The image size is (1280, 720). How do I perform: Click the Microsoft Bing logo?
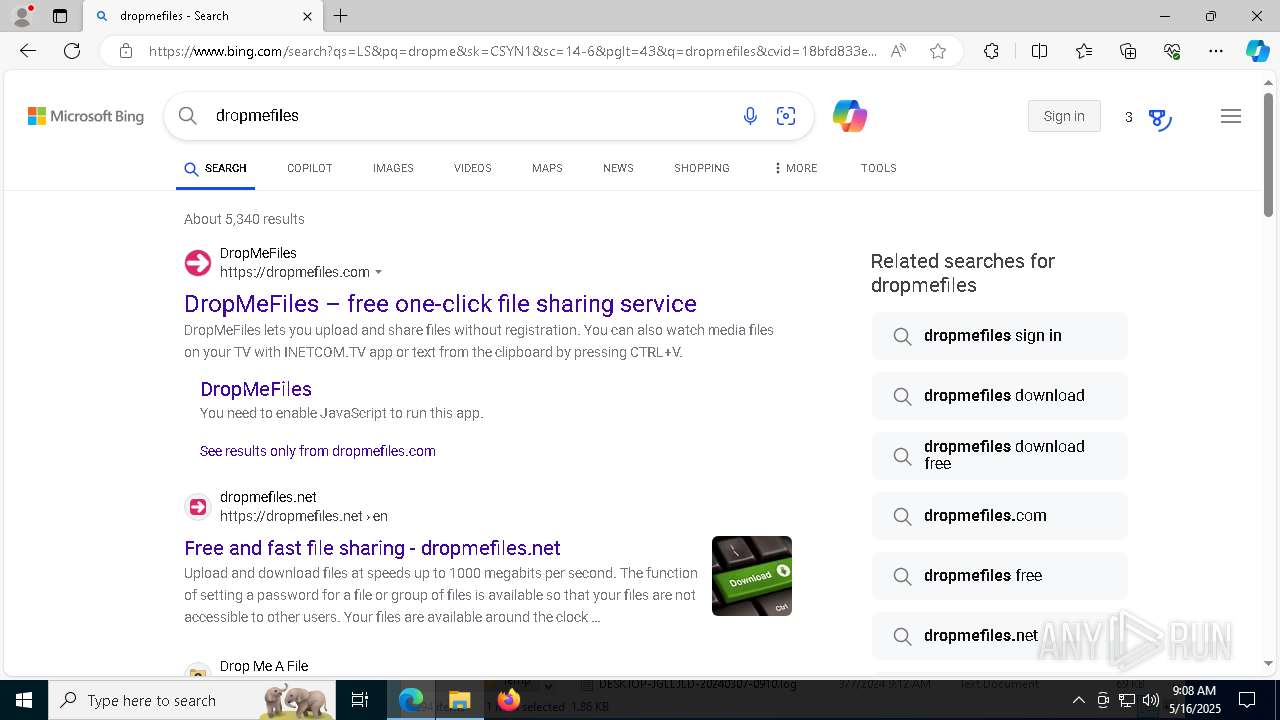[86, 116]
